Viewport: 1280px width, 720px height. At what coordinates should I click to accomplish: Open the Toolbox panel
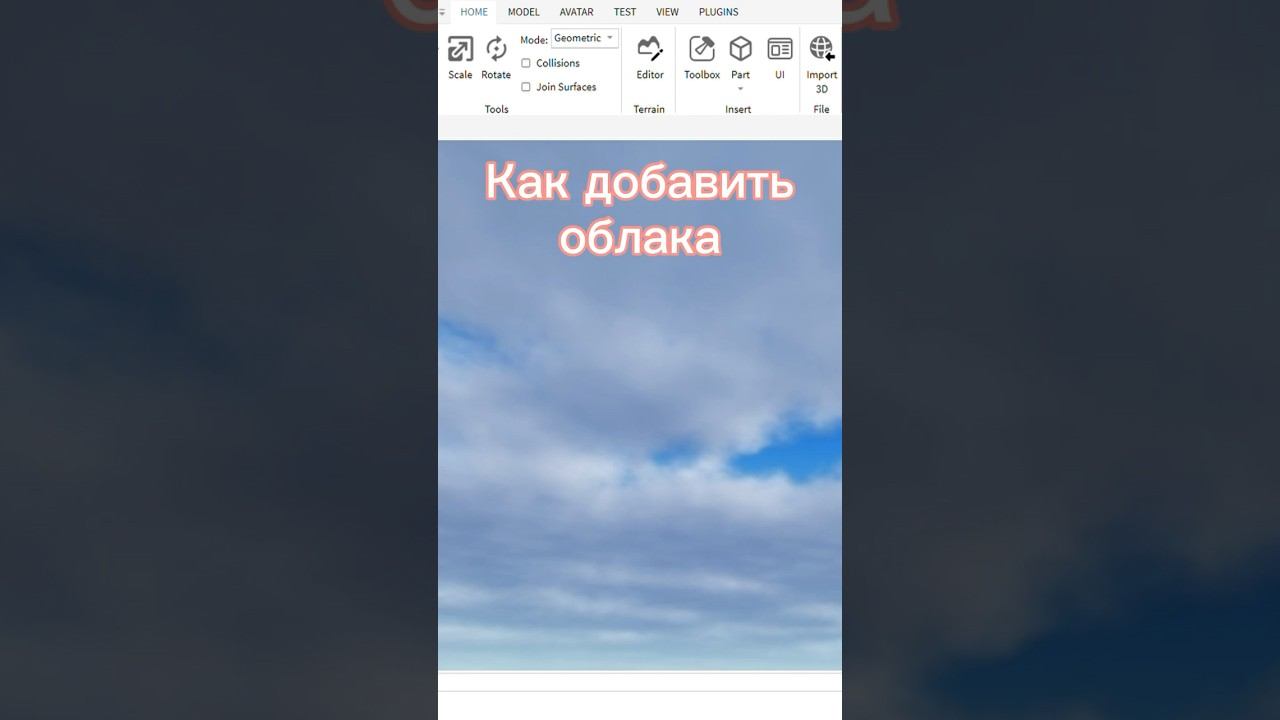tap(702, 58)
